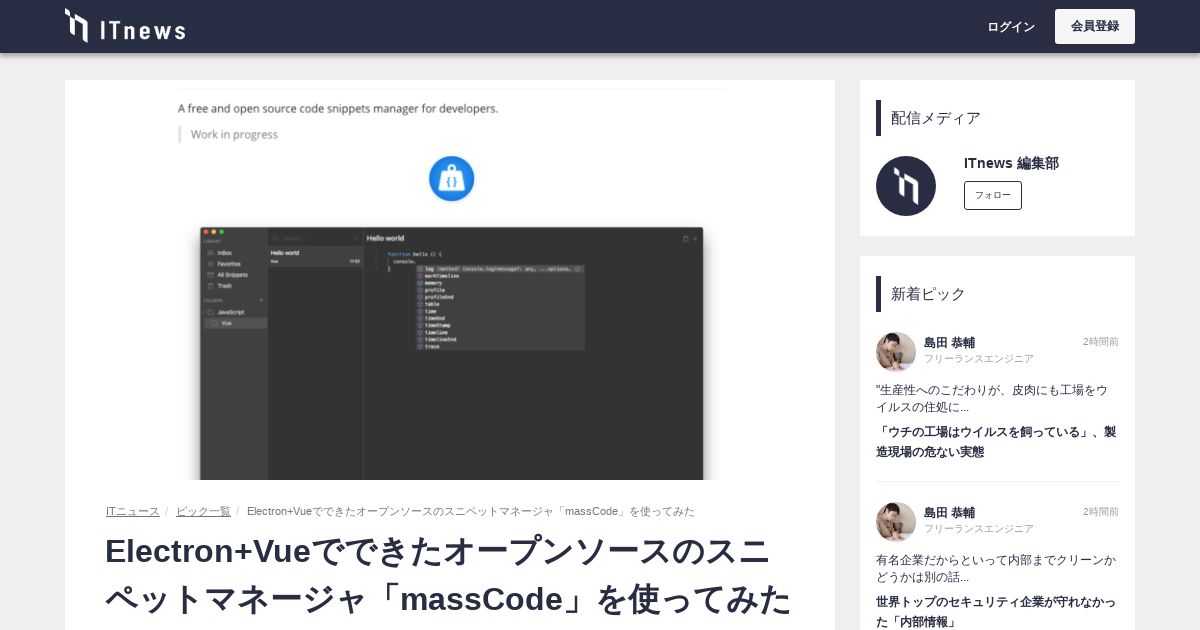
Task: Open 島田 恭輔 name above ウチの工場 pick
Action: pos(949,342)
